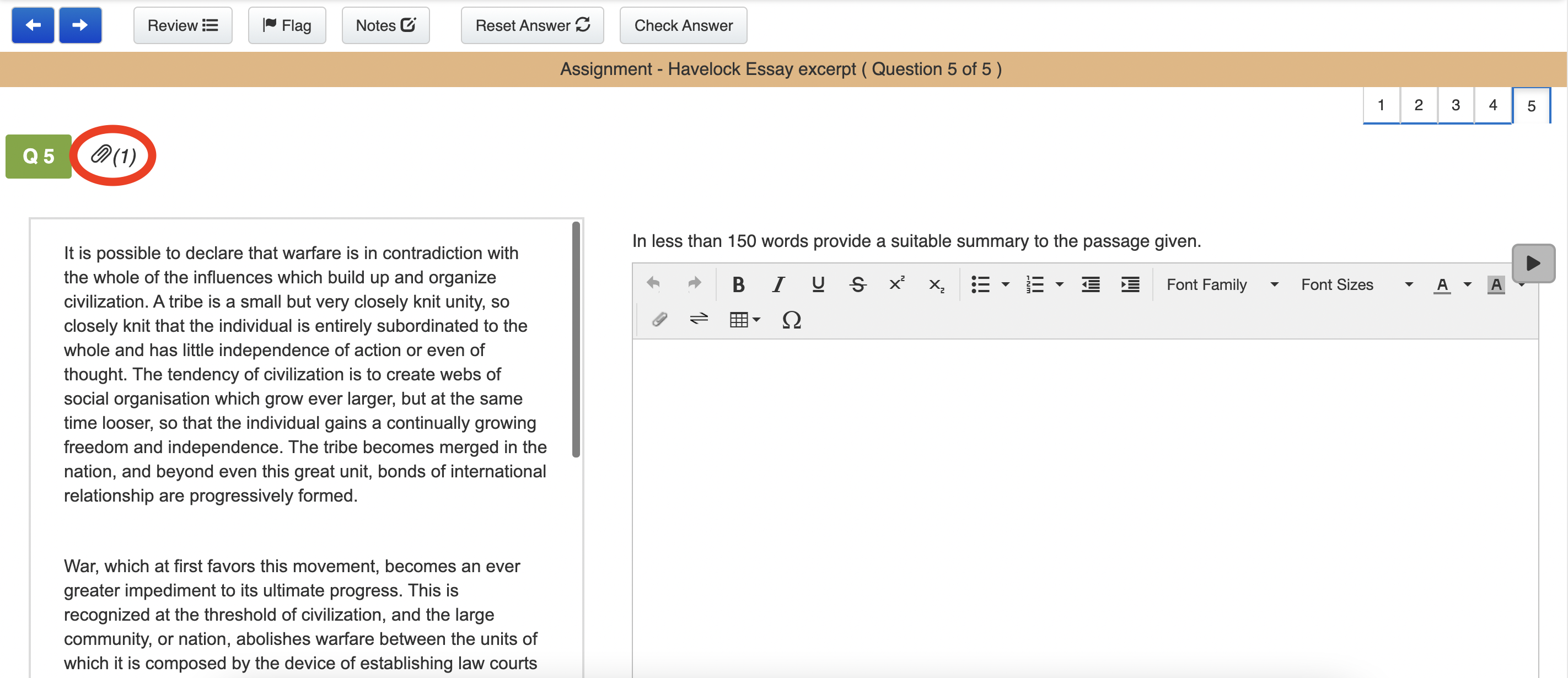
Task: Click the Subscript icon
Action: pos(936,284)
